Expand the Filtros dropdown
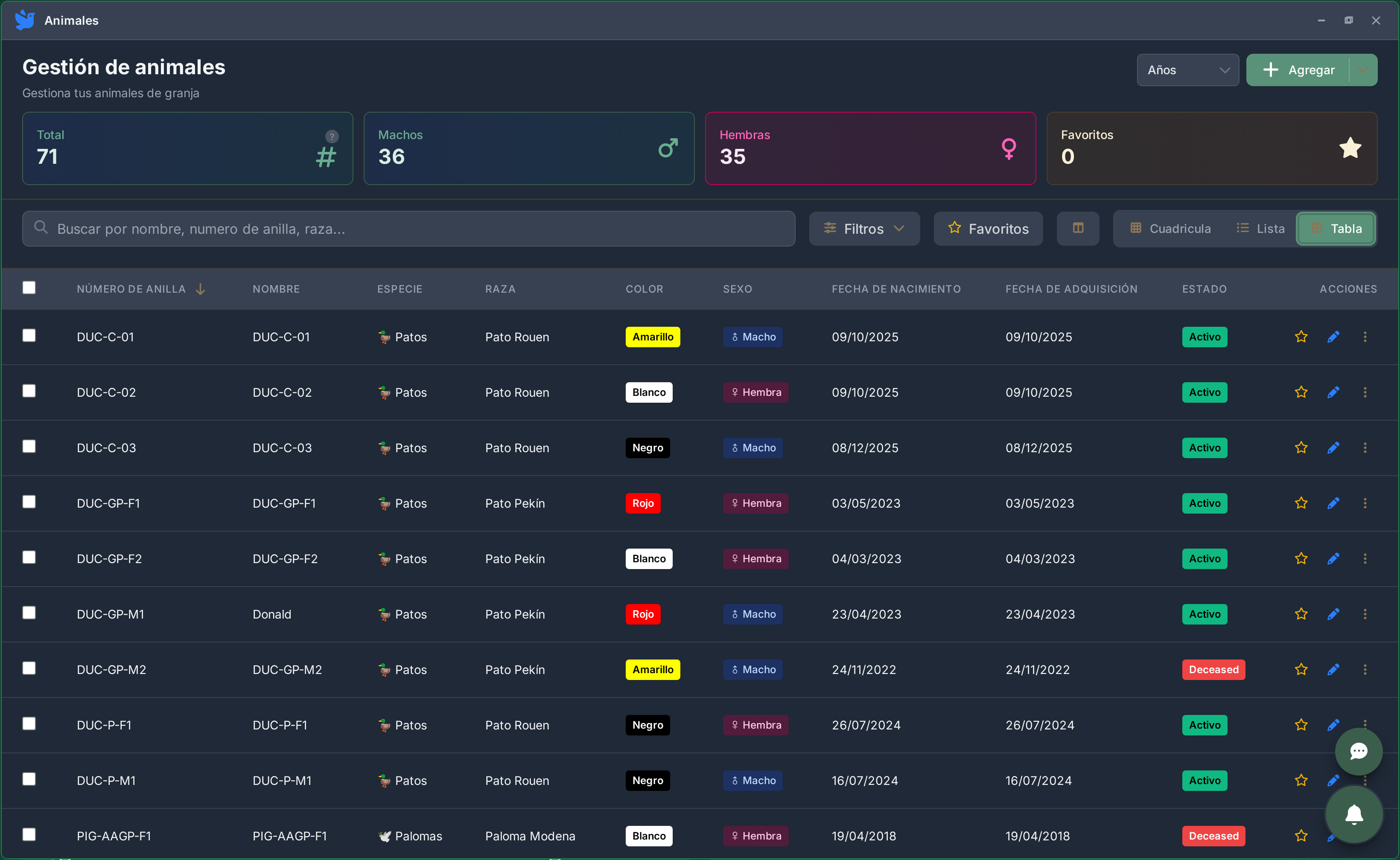 pos(864,229)
